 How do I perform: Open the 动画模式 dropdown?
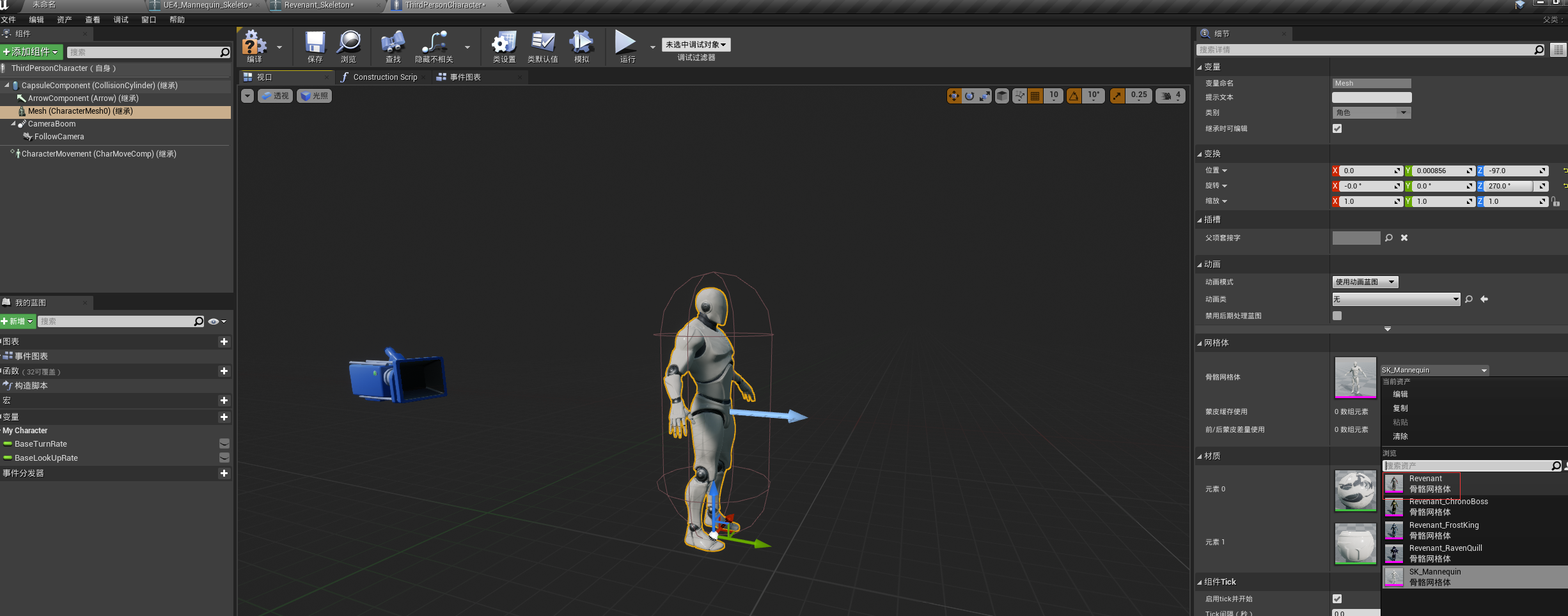1365,282
